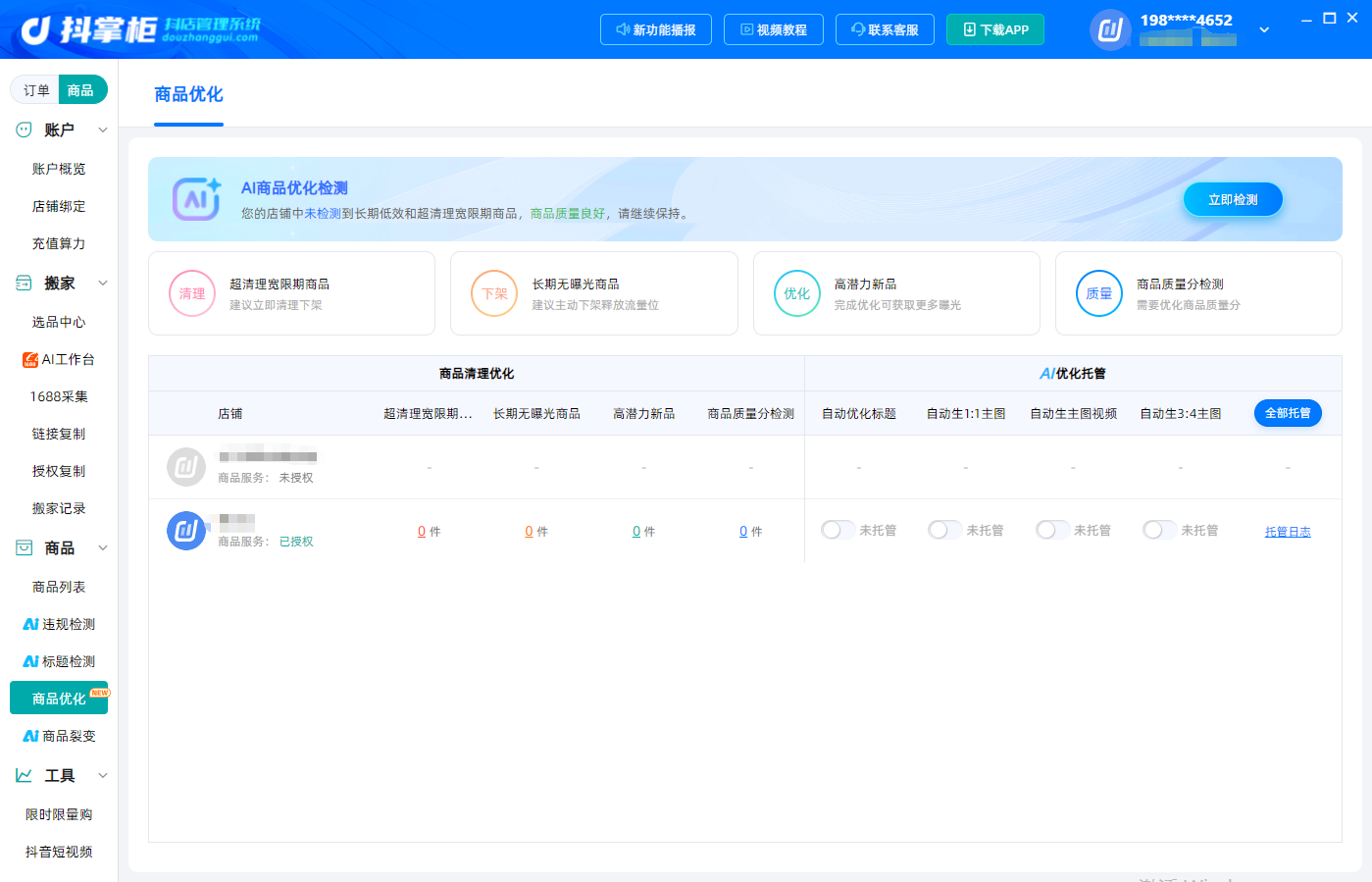Click the 清理 circle icon
Image resolution: width=1372 pixels, height=882 pixels.
click(x=192, y=293)
